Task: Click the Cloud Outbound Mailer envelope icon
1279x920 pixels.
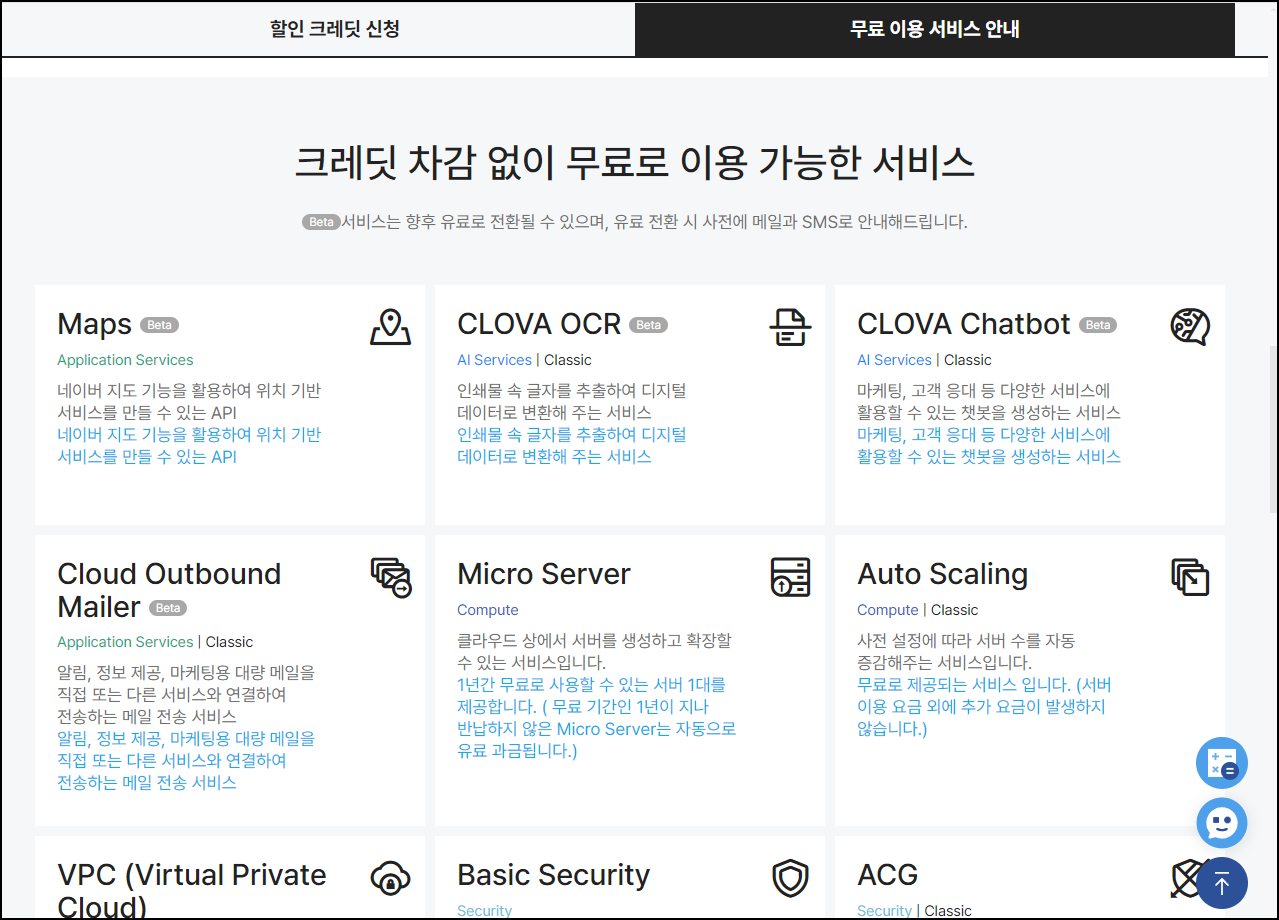Action: [391, 578]
